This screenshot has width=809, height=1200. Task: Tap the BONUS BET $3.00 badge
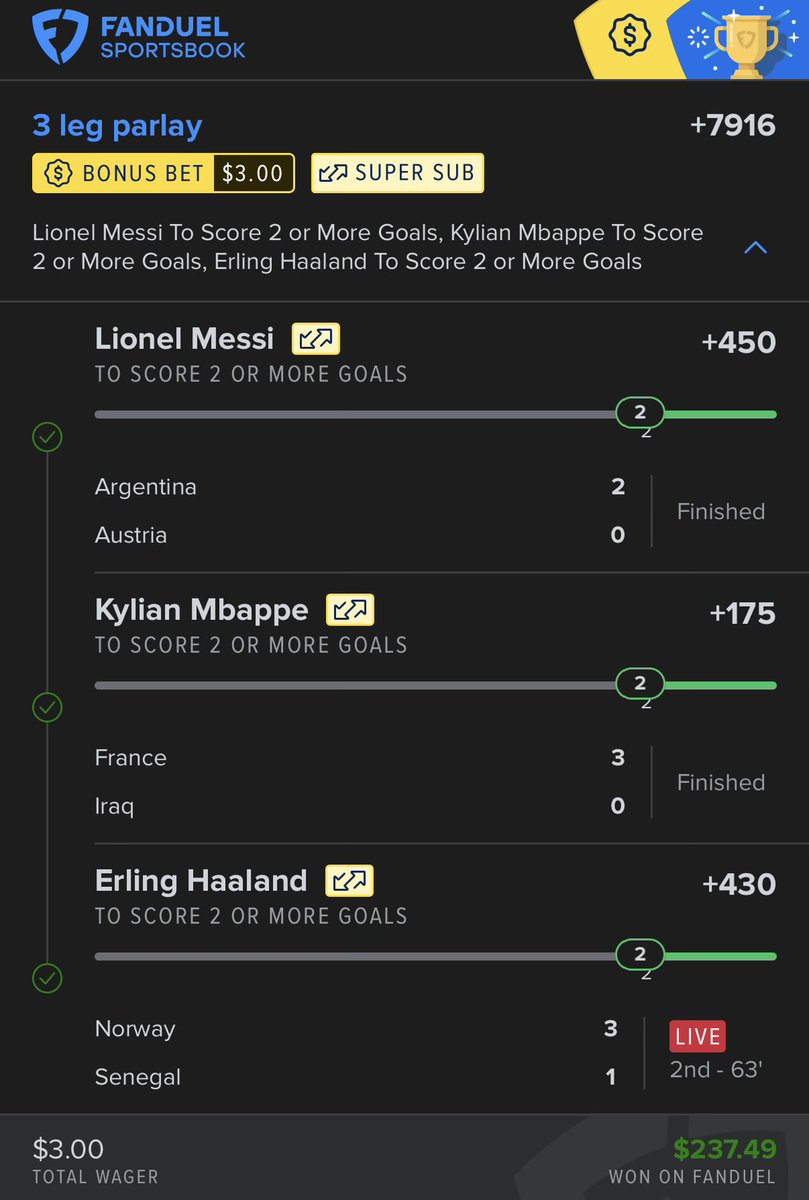click(164, 173)
